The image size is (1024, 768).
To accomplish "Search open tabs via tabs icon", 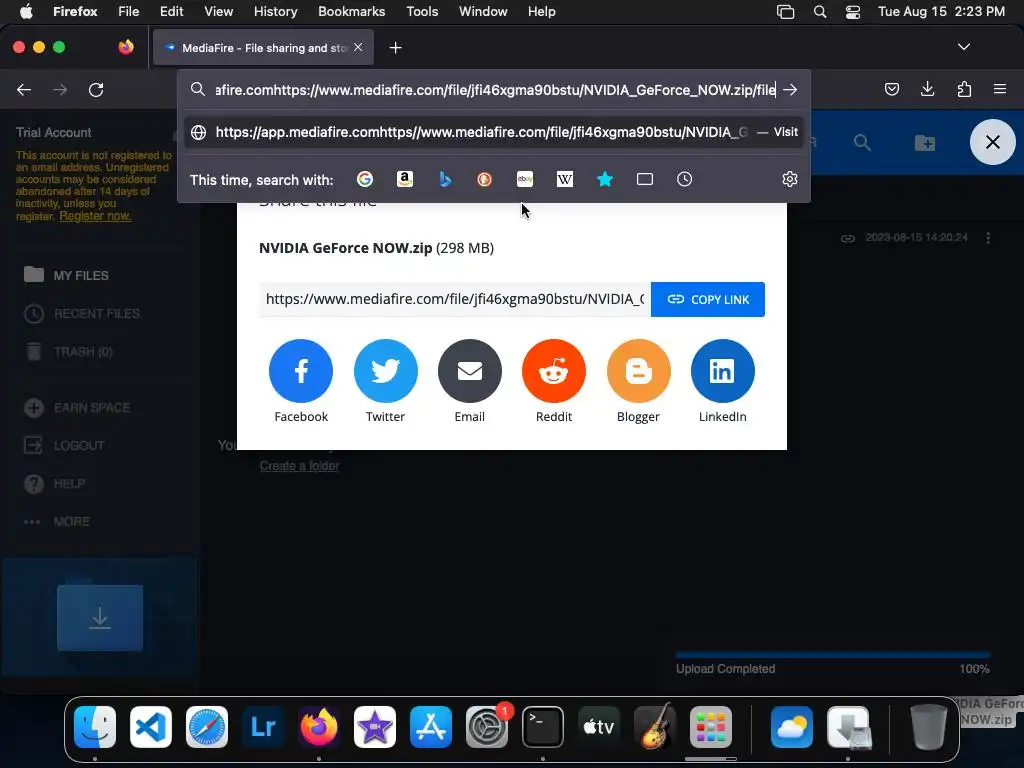I will pyautogui.click(x=645, y=179).
